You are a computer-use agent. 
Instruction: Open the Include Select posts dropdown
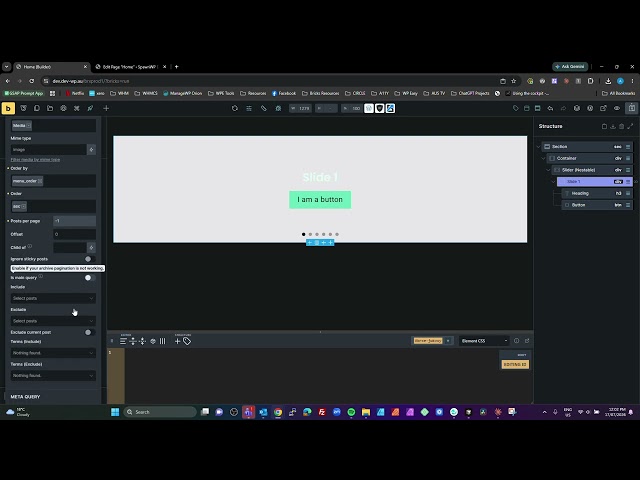click(x=53, y=298)
